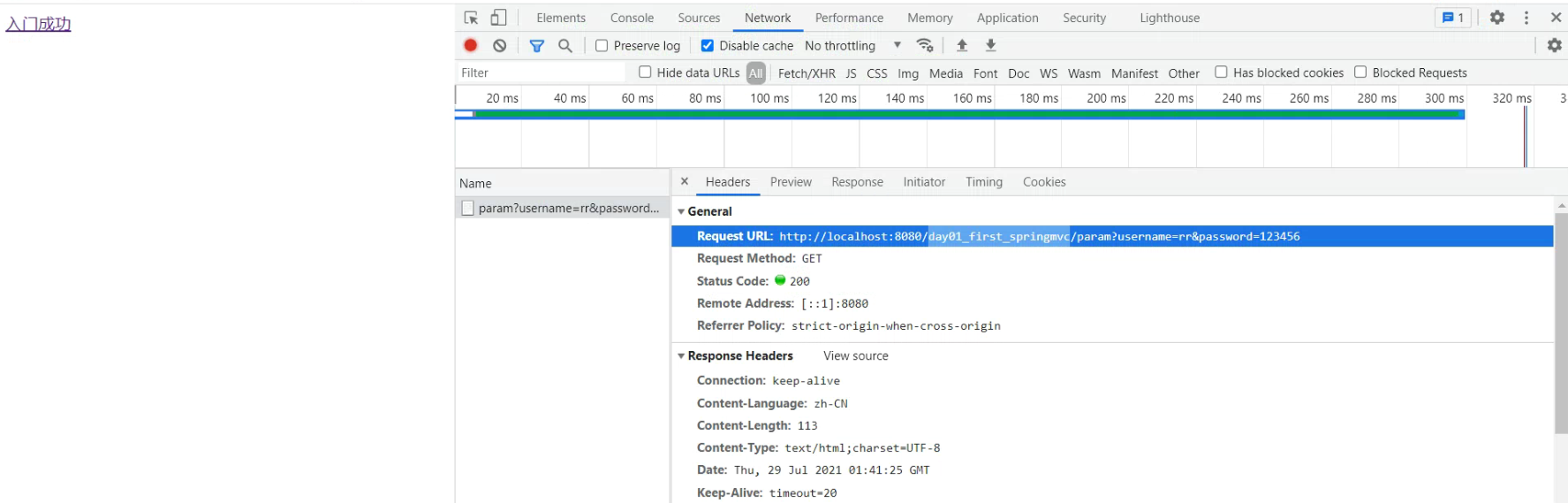Clear the network log icon
This screenshot has width=1568, height=503.
click(x=500, y=45)
